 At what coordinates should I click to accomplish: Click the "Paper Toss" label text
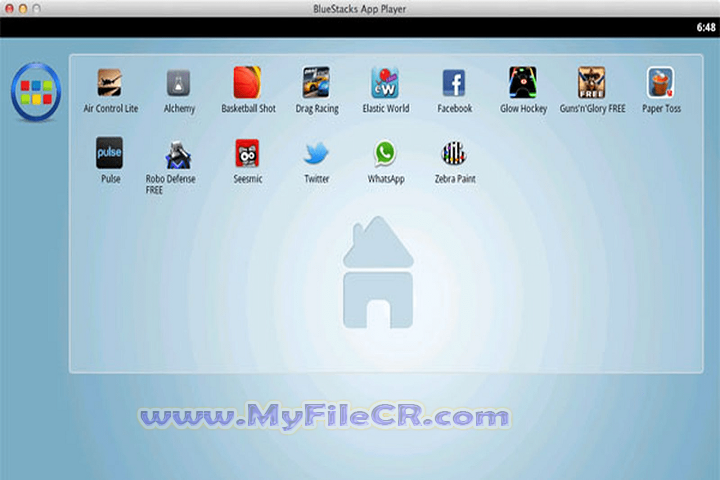[x=661, y=109]
